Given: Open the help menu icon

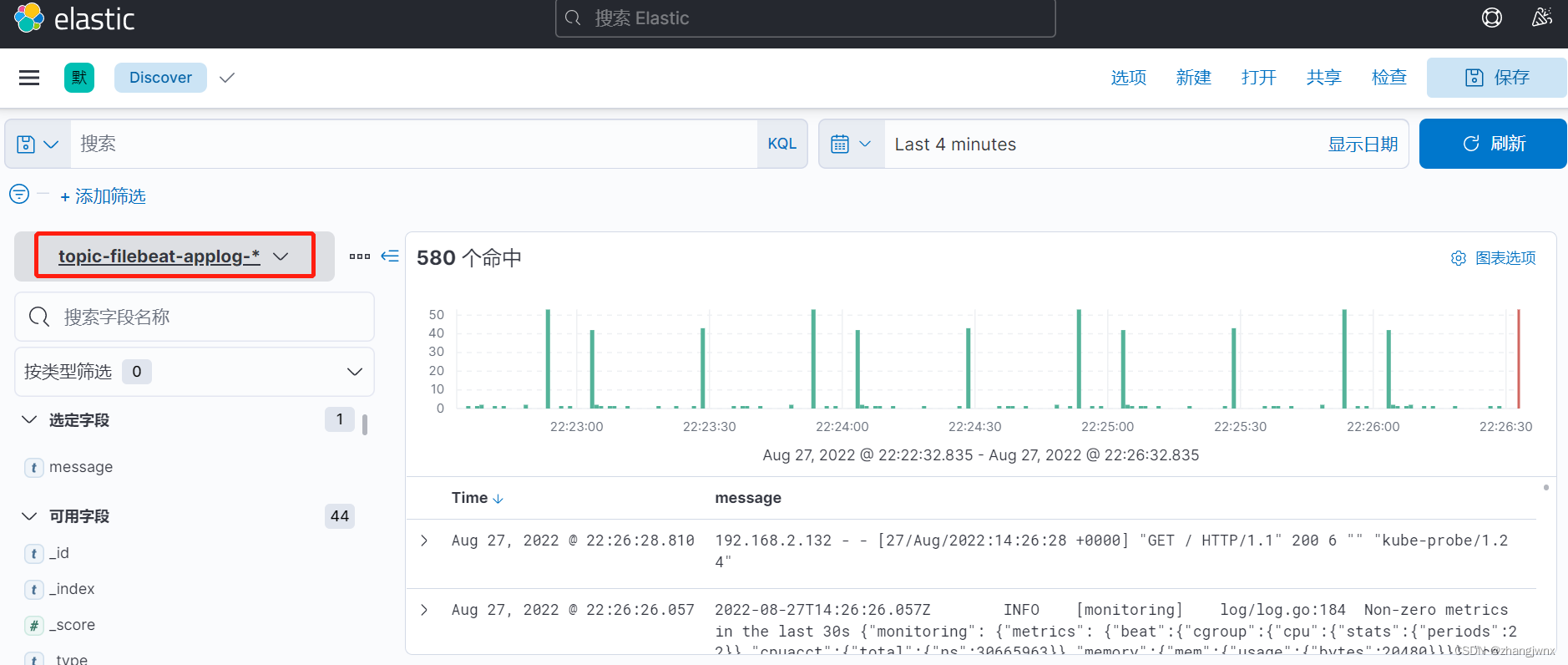Looking at the screenshot, I should pyautogui.click(x=1492, y=18).
